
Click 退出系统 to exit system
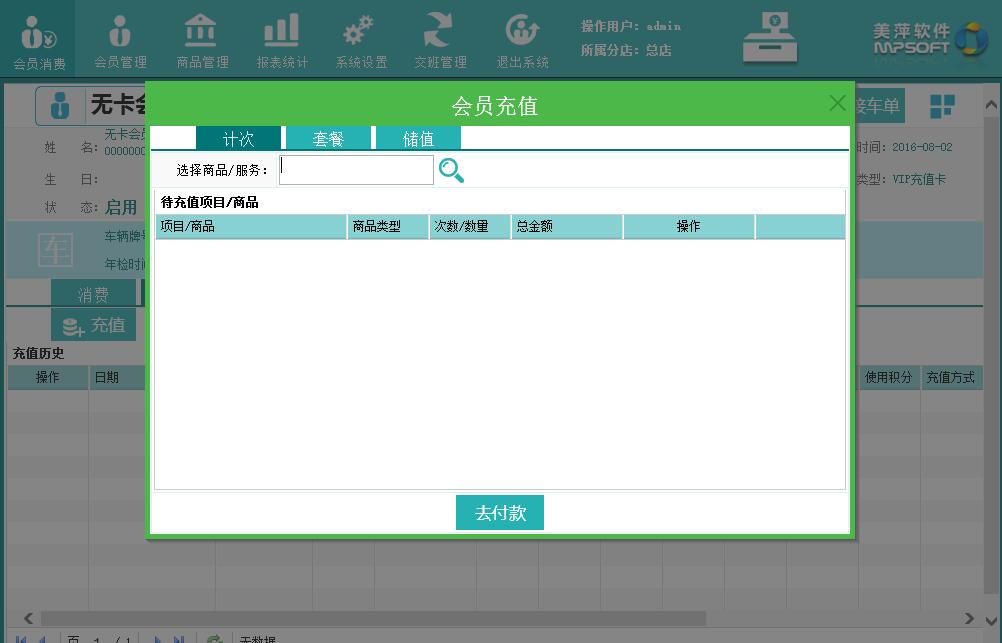coord(522,42)
